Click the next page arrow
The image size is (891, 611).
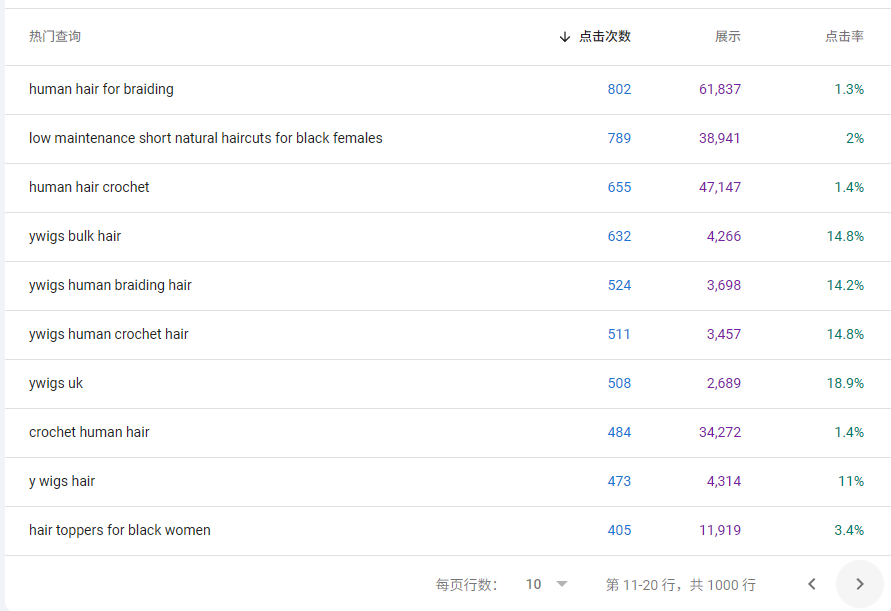pos(859,584)
